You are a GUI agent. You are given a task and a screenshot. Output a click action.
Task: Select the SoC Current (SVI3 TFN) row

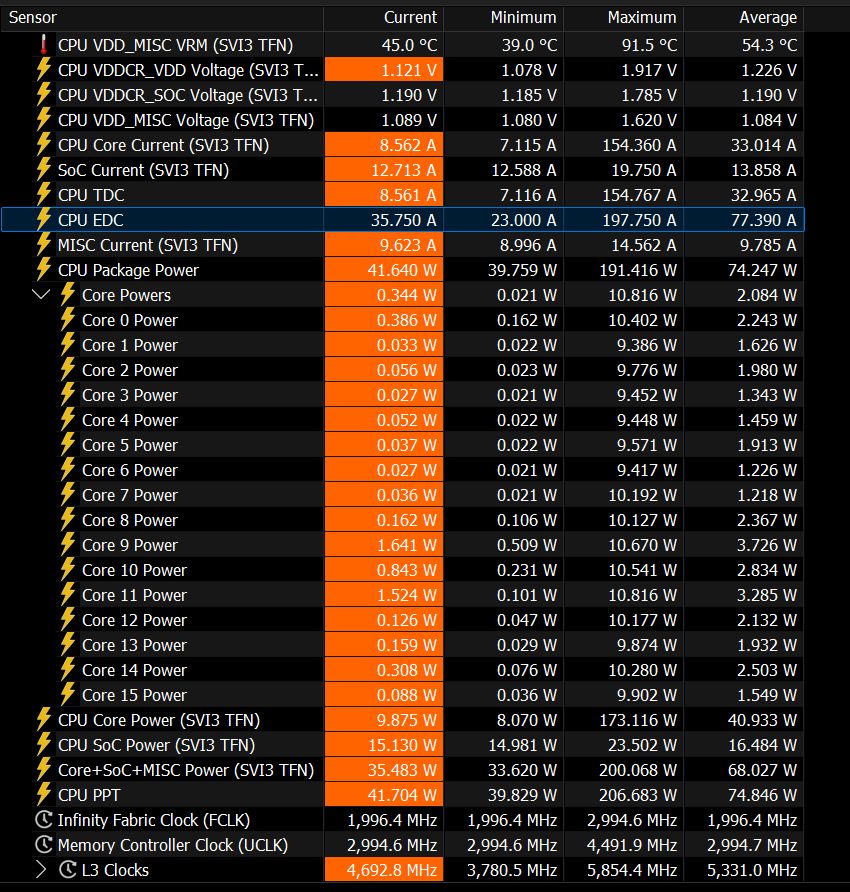(x=143, y=170)
